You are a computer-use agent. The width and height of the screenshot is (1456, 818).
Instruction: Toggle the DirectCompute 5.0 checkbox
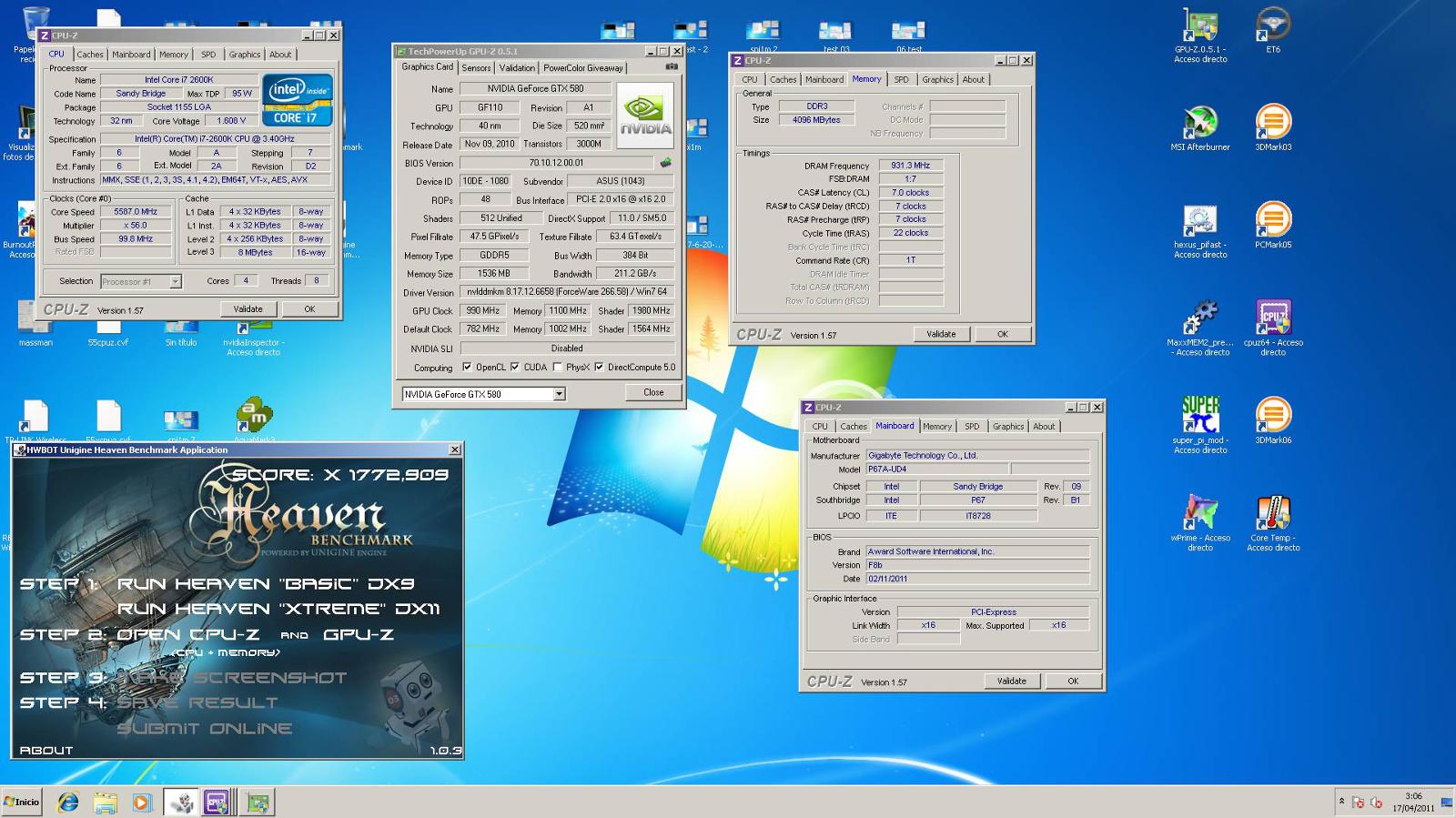[599, 368]
